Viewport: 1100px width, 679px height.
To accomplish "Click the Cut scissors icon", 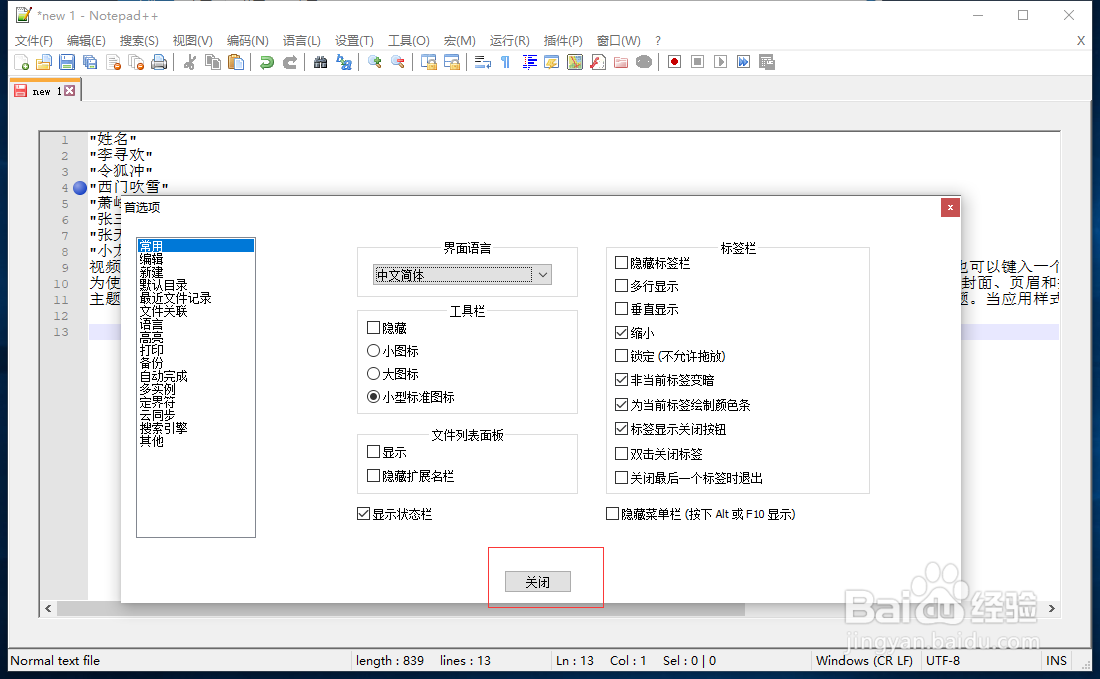I will [x=189, y=62].
